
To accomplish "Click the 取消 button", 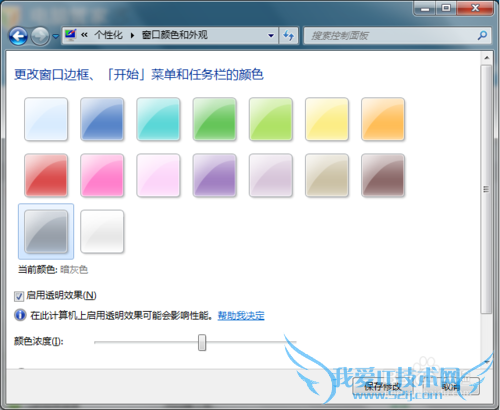I will point(452,387).
